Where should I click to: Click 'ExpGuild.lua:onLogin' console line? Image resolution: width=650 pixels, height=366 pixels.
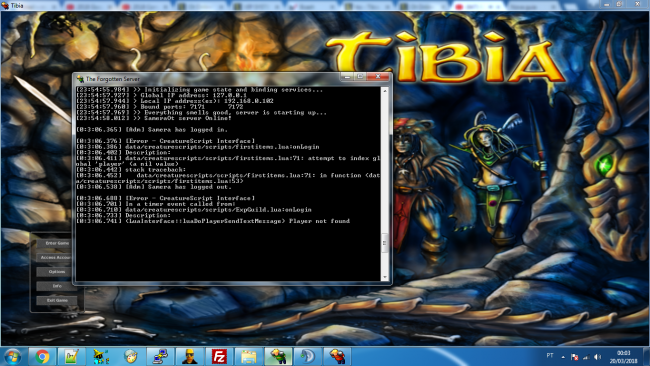(194, 210)
